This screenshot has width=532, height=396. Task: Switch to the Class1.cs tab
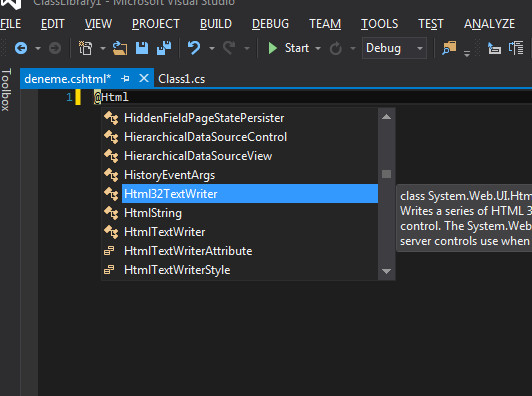tap(182, 79)
